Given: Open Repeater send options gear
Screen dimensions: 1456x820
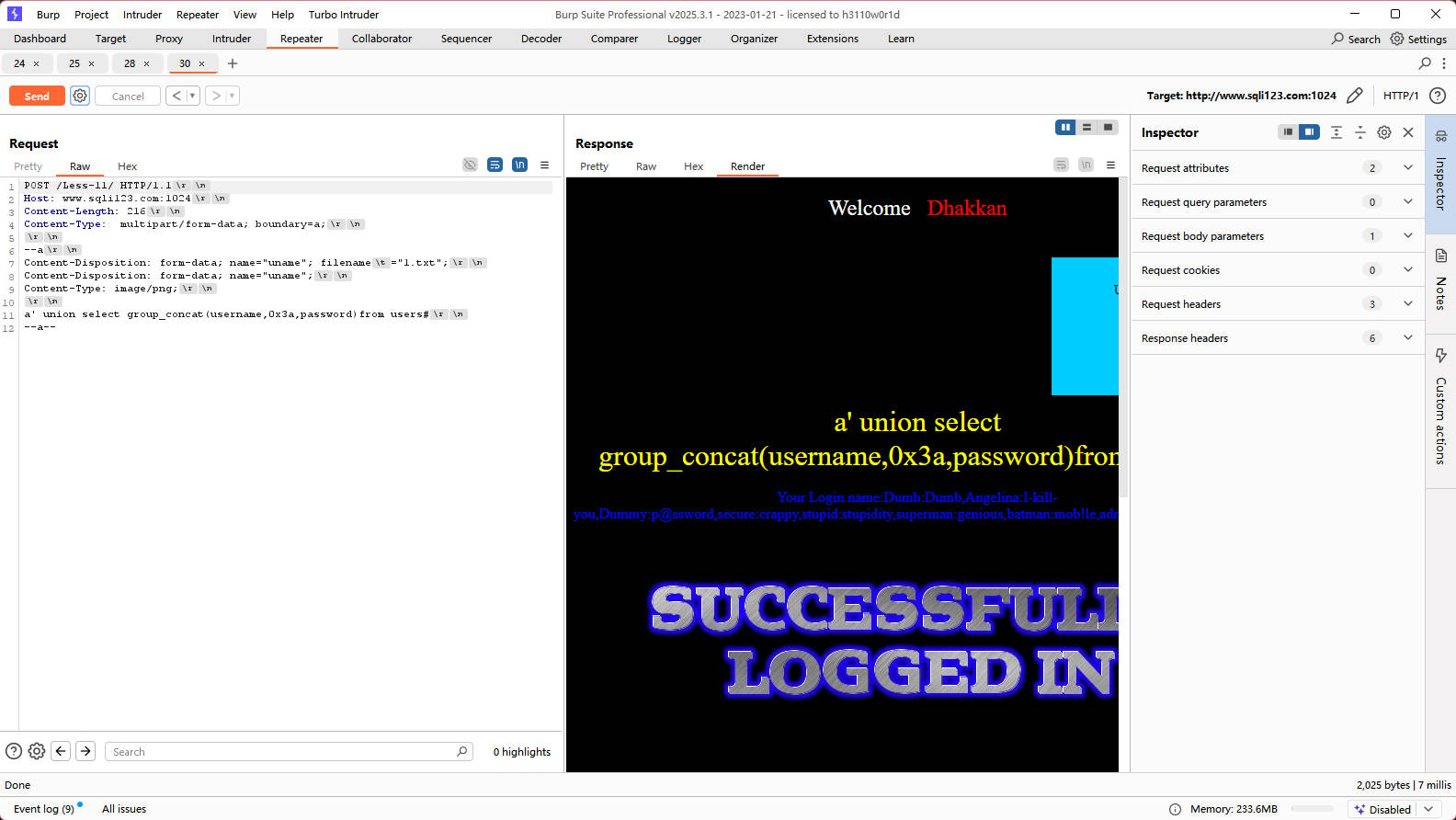Looking at the screenshot, I should (80, 96).
